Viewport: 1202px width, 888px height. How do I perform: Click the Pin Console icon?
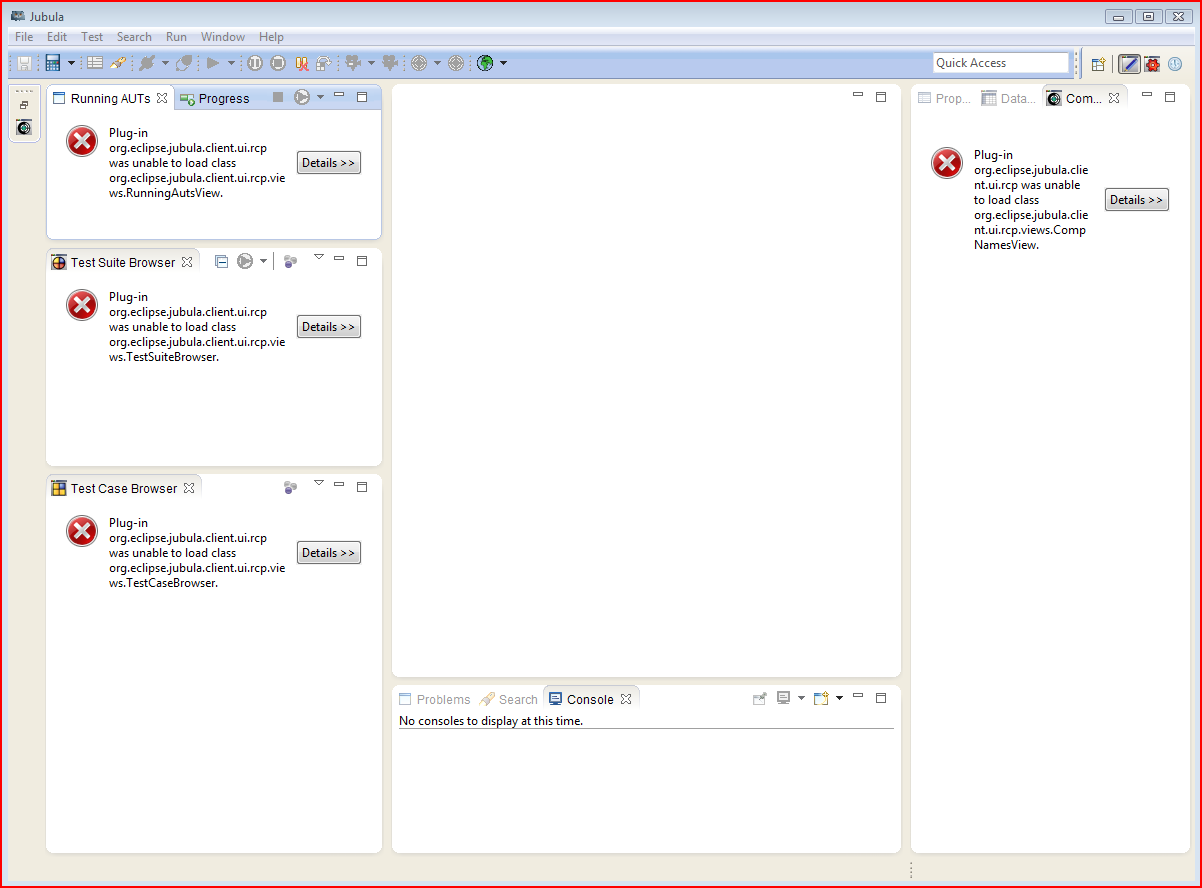point(760,698)
